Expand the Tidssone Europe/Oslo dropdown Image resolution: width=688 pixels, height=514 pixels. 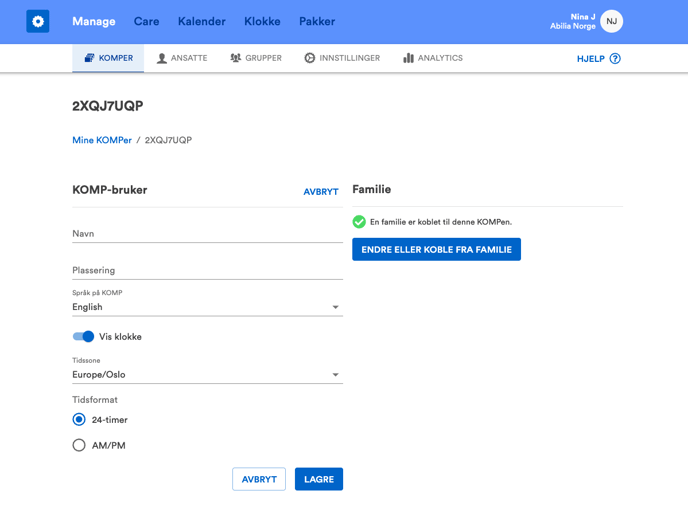[x=208, y=374]
